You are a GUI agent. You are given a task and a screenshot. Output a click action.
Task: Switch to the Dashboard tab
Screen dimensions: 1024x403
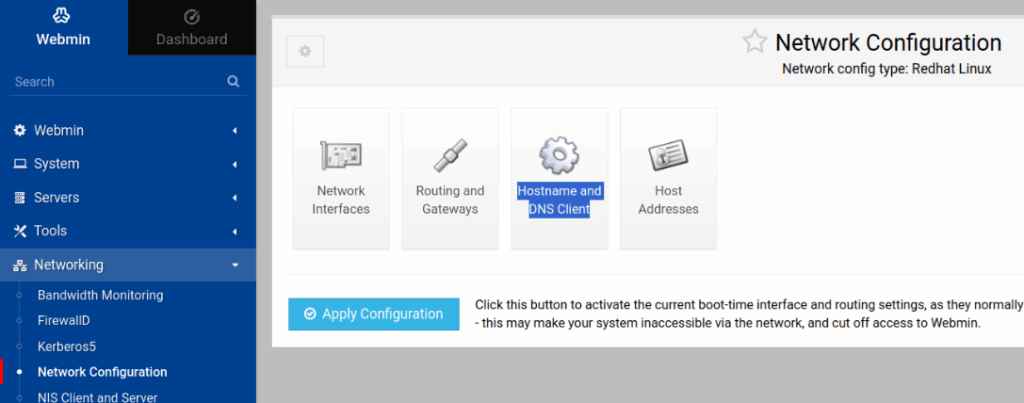pos(192,27)
